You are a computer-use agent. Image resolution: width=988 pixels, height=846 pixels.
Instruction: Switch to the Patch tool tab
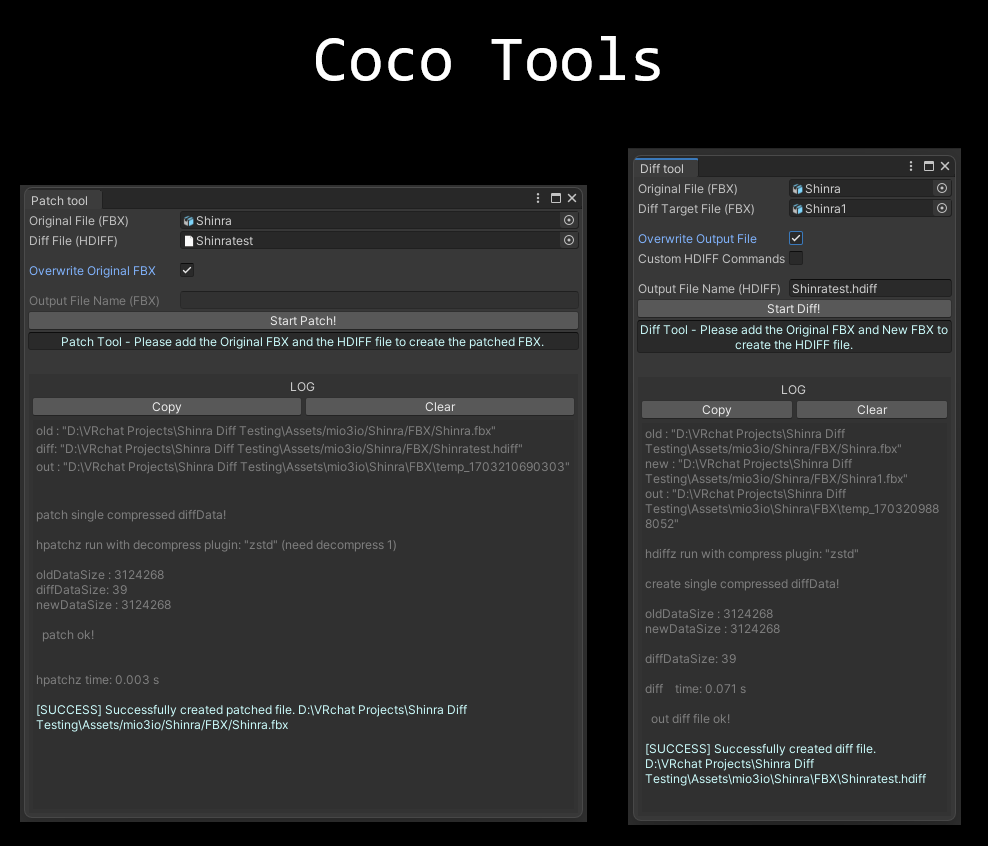click(61, 200)
